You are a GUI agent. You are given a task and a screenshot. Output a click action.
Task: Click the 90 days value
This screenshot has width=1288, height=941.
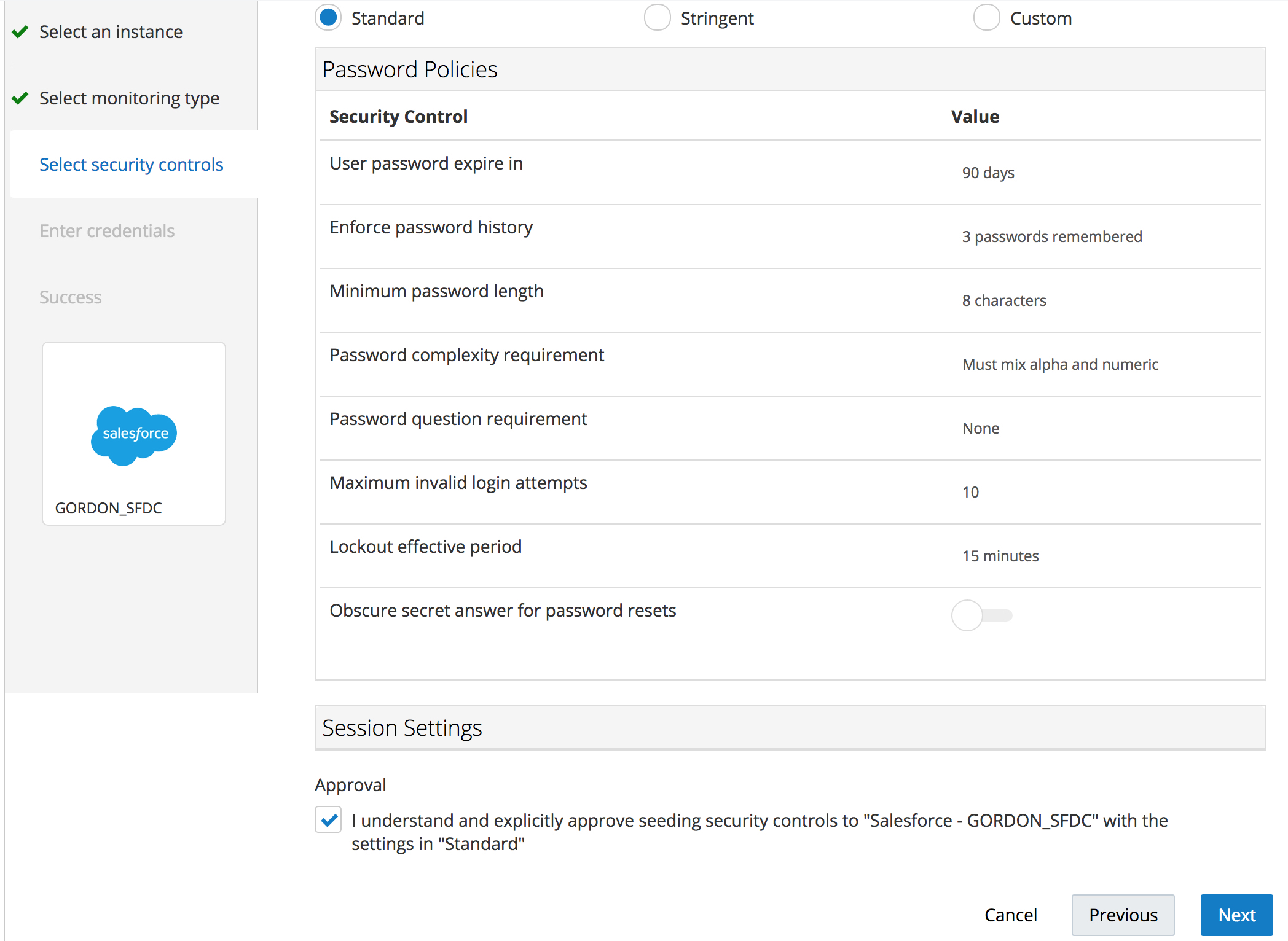(x=988, y=173)
